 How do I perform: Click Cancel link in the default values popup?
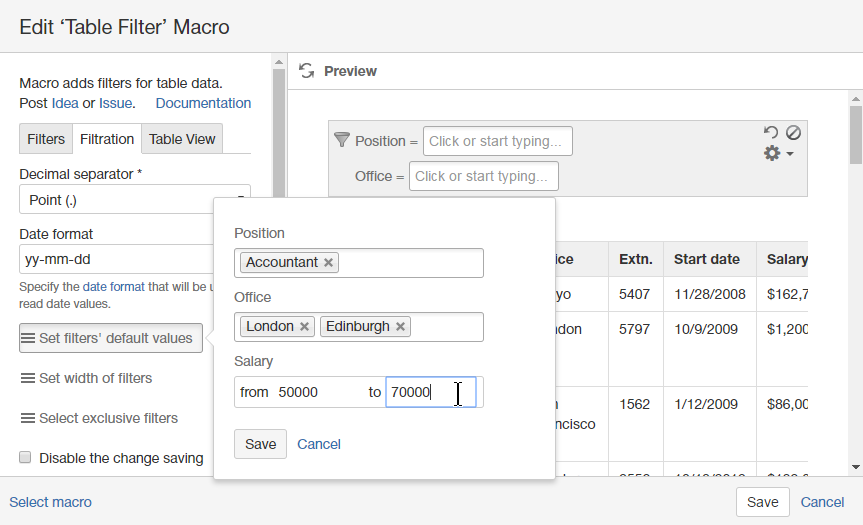[x=319, y=444]
